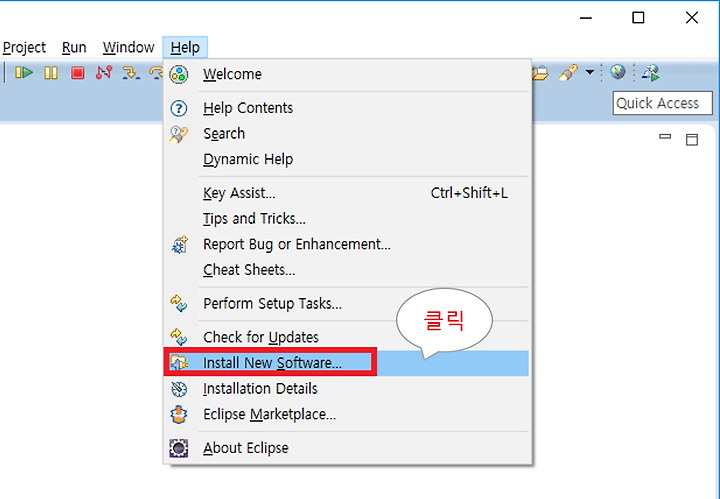Click the bug icon beside Report Bug
The image size is (720, 499).
[180, 245]
